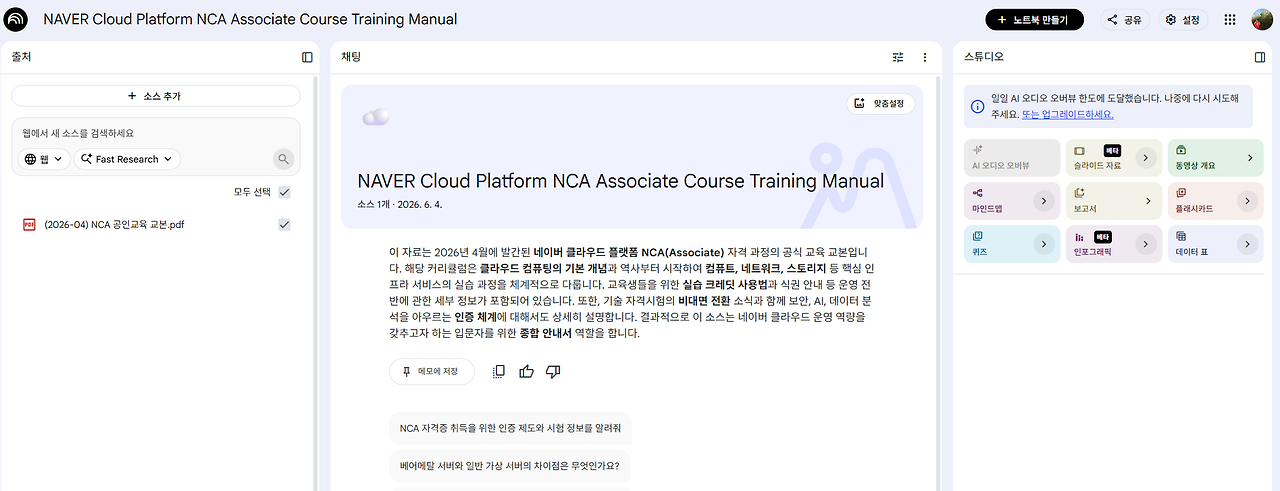Give the summary a thumbs down
Viewport: 1280px width, 491px height.
[x=553, y=371]
